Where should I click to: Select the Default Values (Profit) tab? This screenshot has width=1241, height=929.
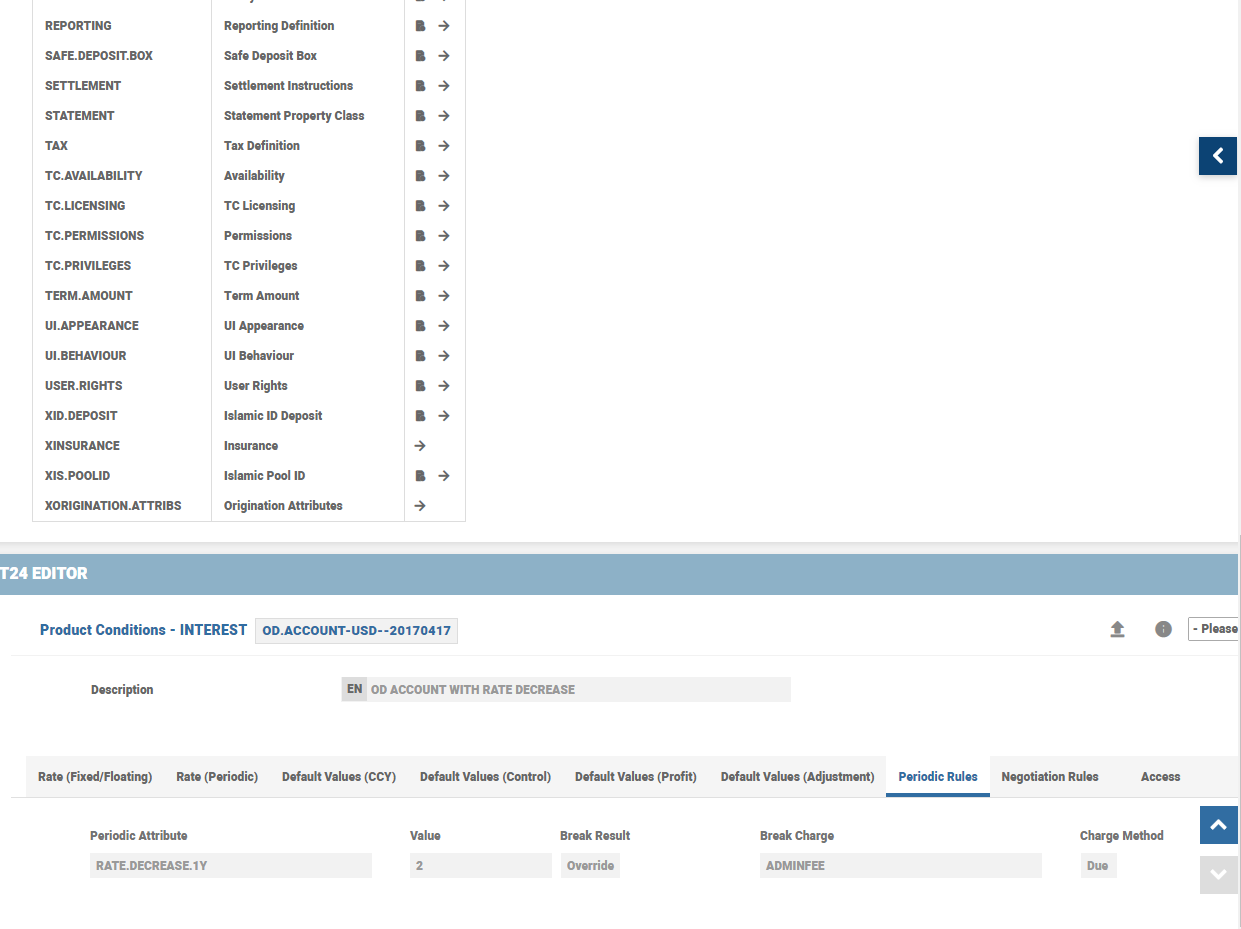click(x=635, y=777)
